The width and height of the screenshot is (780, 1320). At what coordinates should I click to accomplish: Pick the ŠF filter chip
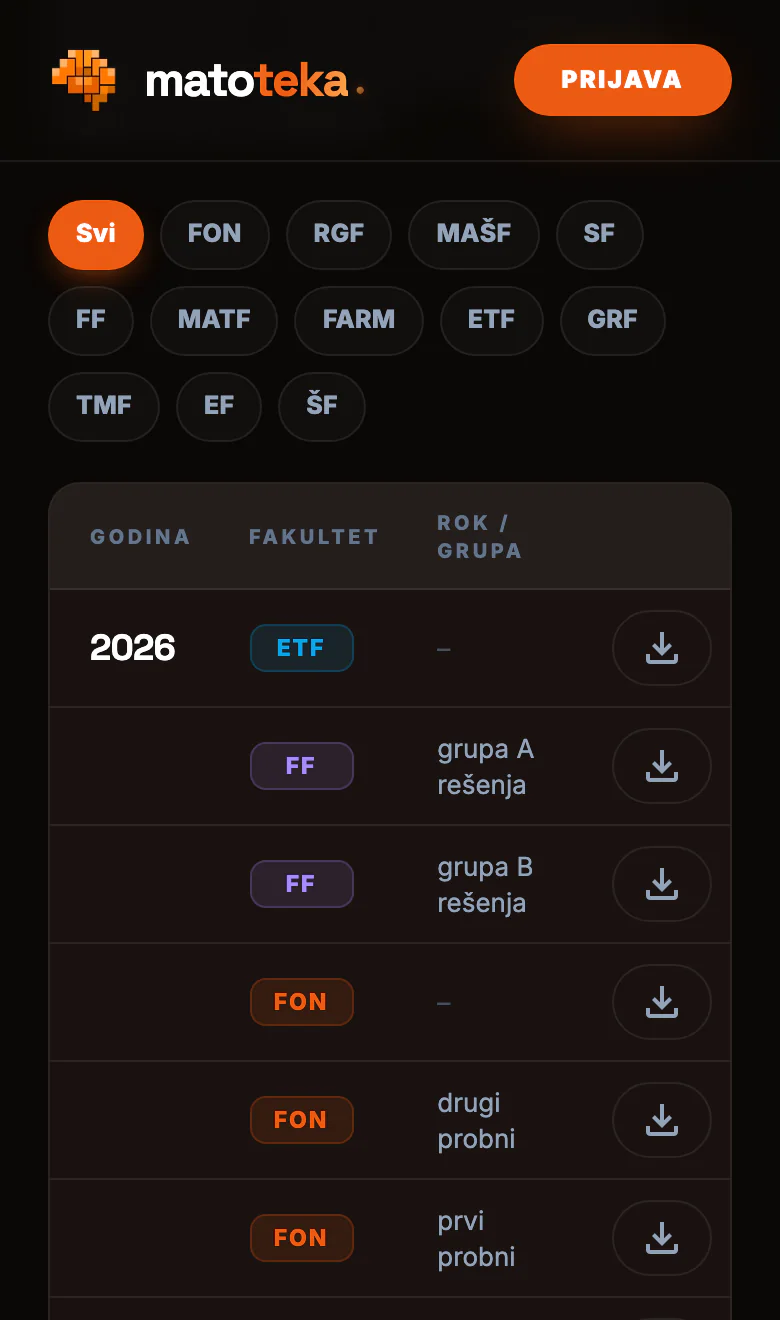tap(322, 406)
